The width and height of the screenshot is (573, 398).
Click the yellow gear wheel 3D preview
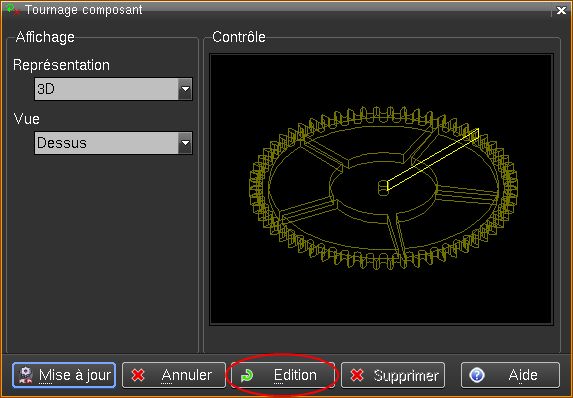coord(383,188)
